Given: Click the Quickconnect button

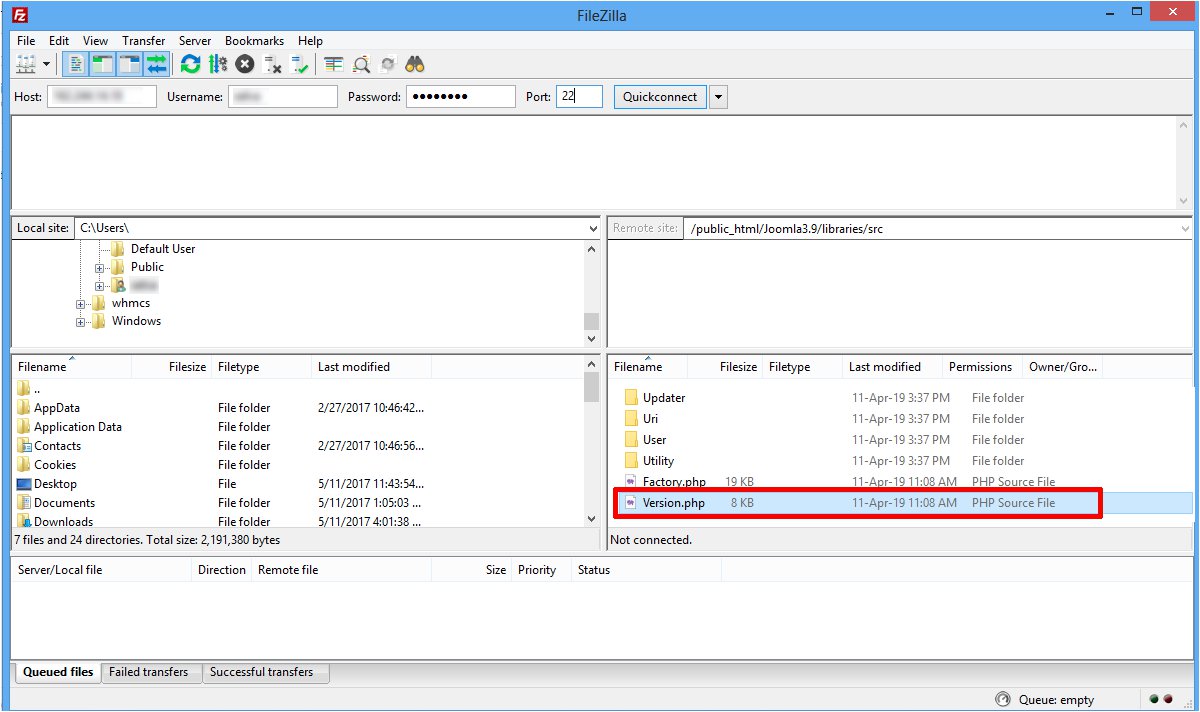Looking at the screenshot, I should pyautogui.click(x=660, y=97).
